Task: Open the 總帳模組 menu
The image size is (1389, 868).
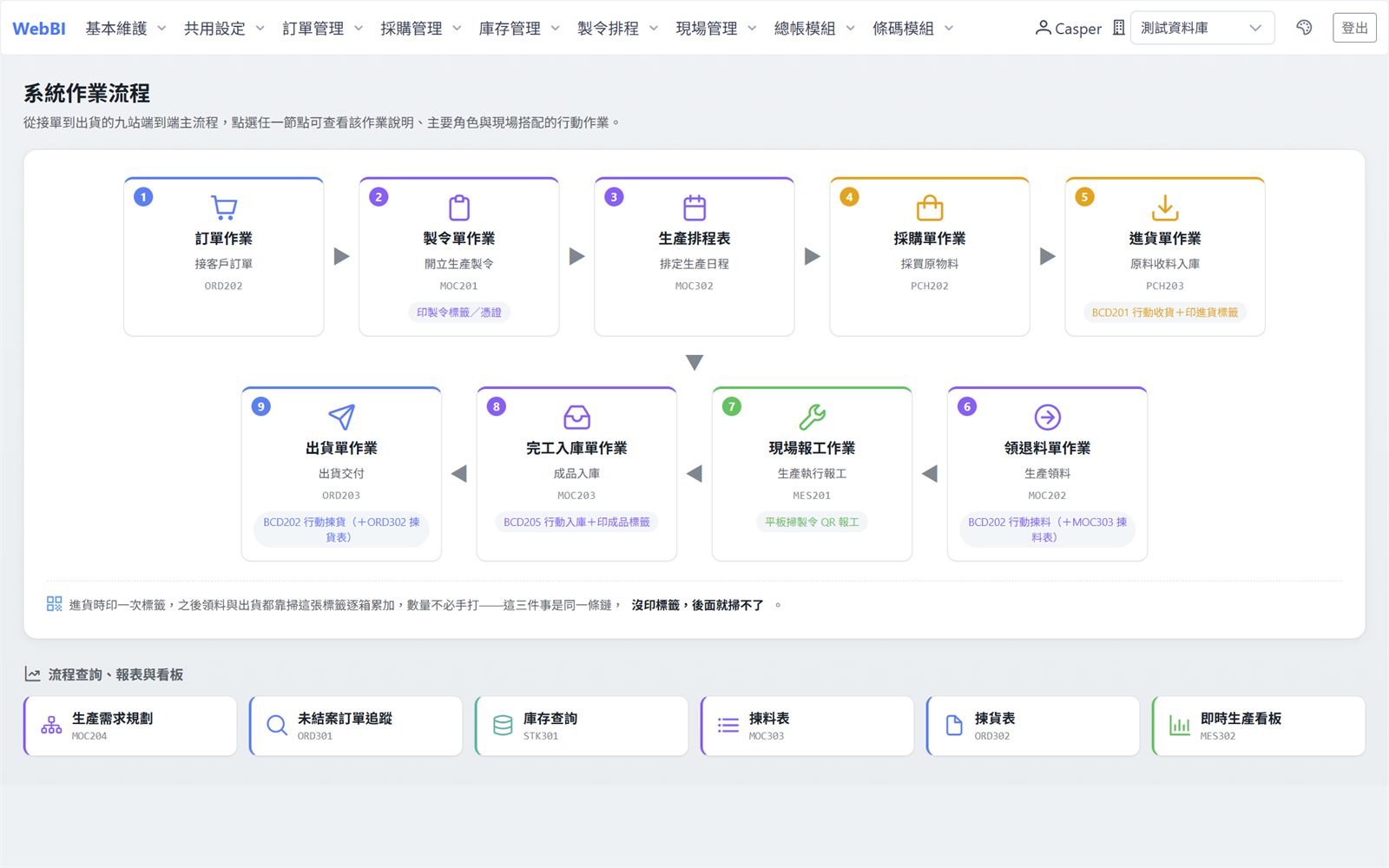Action: pos(814,29)
